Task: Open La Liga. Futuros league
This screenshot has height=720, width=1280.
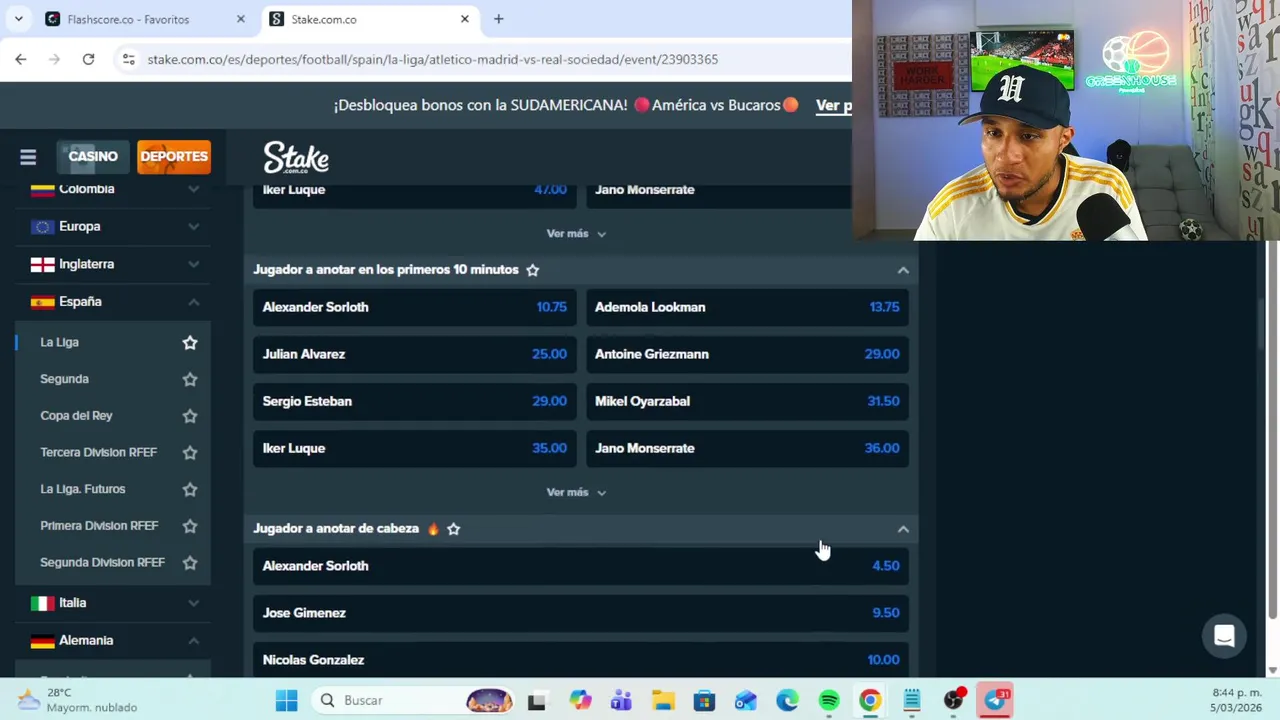Action: pos(82,489)
